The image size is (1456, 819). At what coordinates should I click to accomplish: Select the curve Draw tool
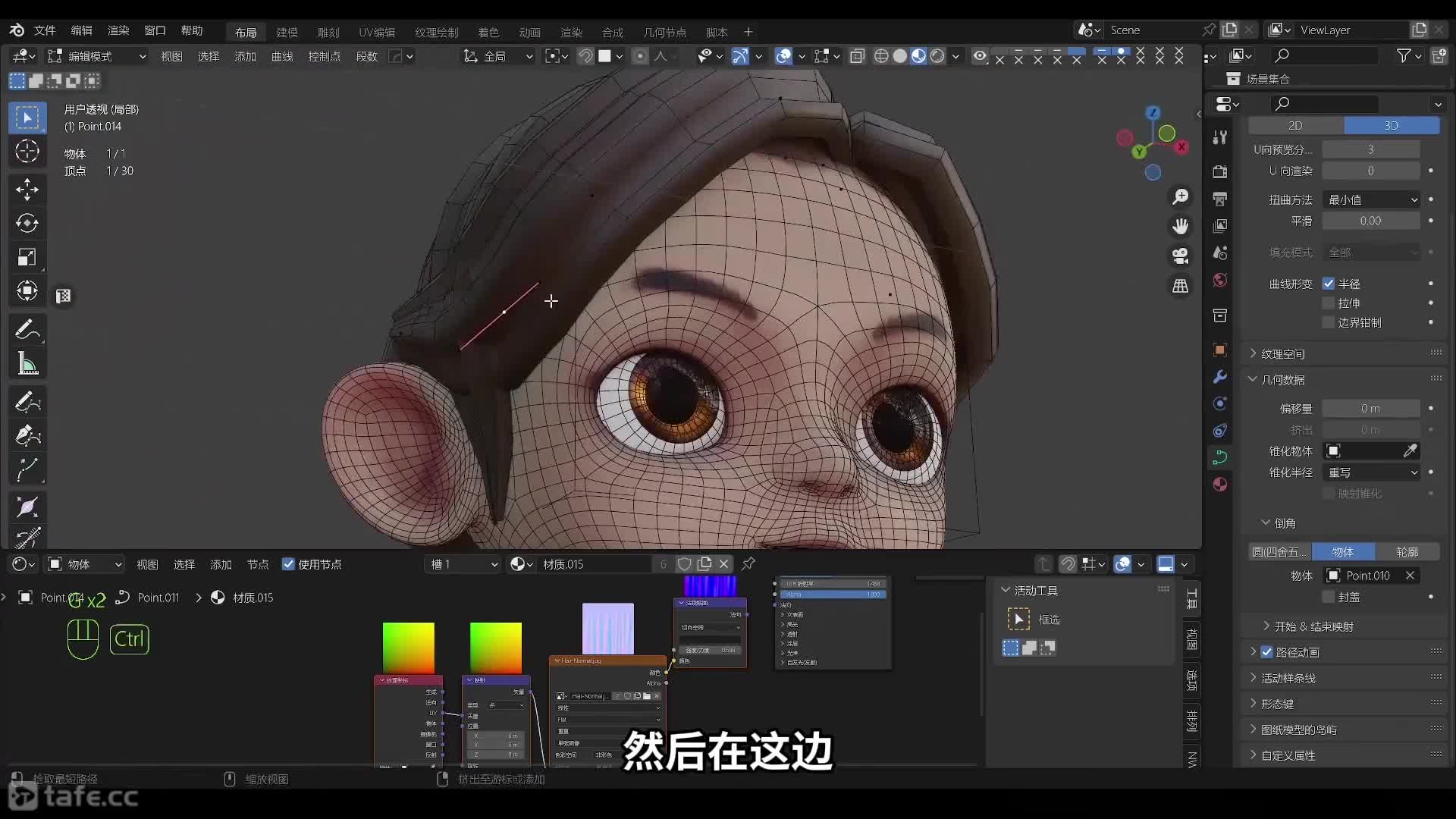(x=27, y=401)
